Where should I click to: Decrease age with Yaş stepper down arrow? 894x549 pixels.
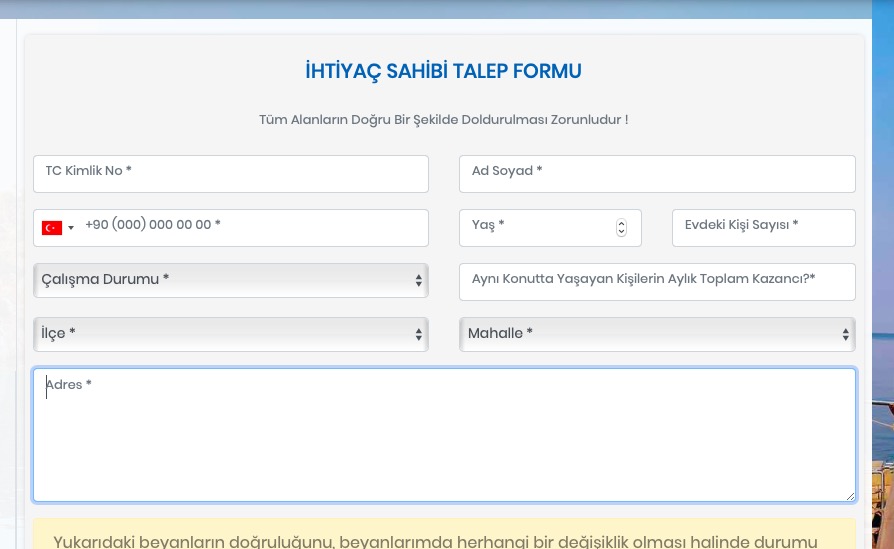621,232
